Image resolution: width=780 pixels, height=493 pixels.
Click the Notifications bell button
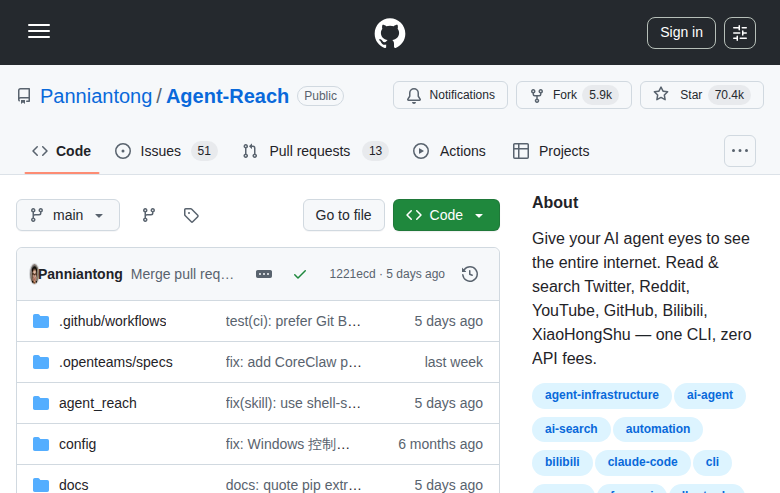(x=450, y=95)
